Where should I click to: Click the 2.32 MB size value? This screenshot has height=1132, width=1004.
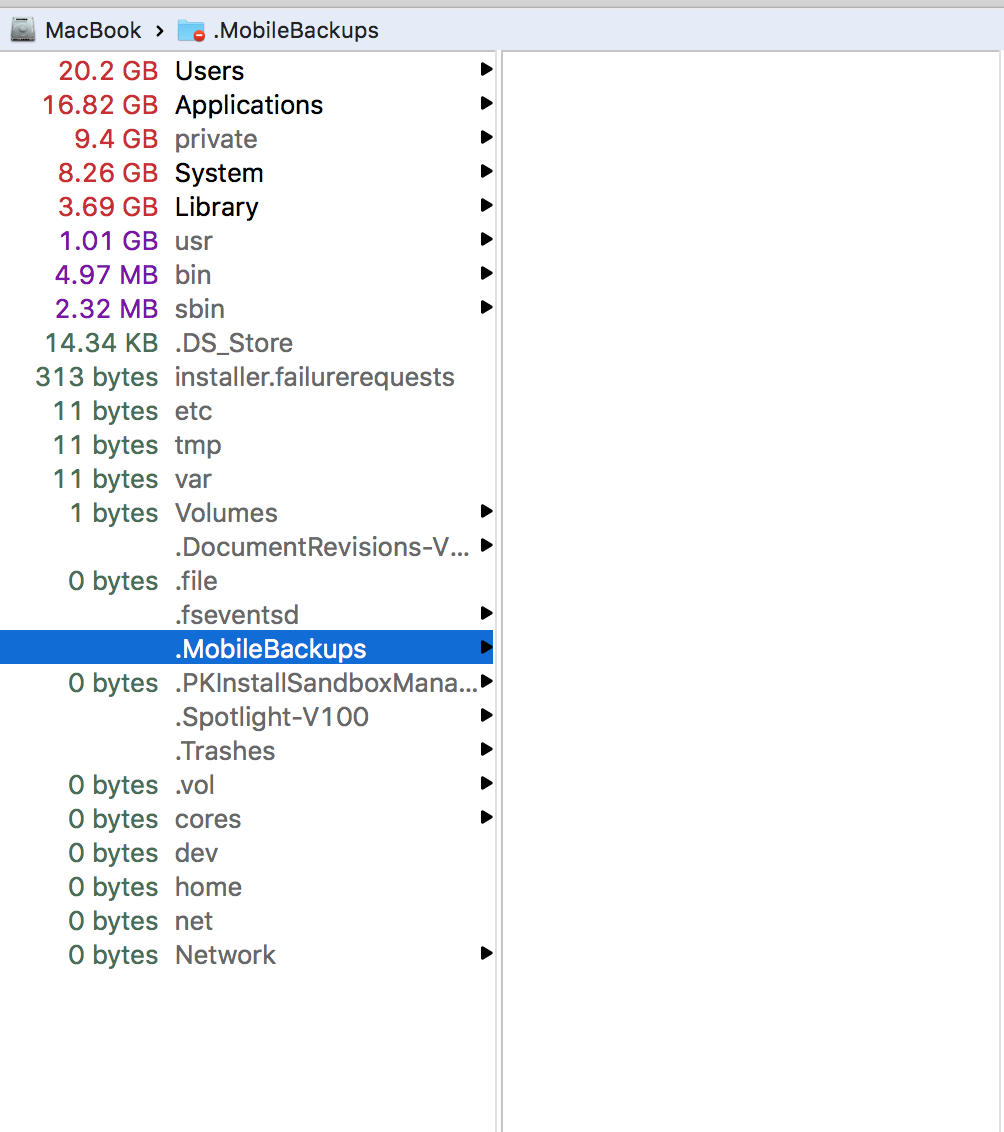[107, 309]
